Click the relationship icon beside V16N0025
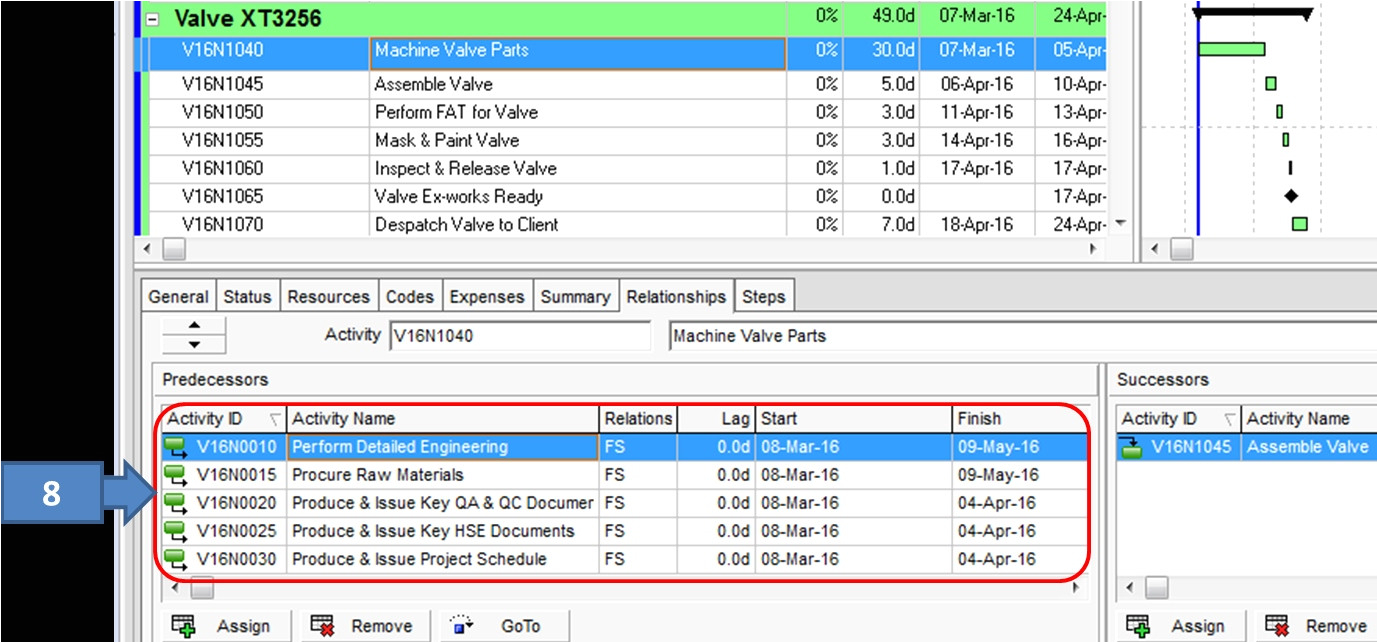This screenshot has width=1378, height=643. pyautogui.click(x=176, y=531)
